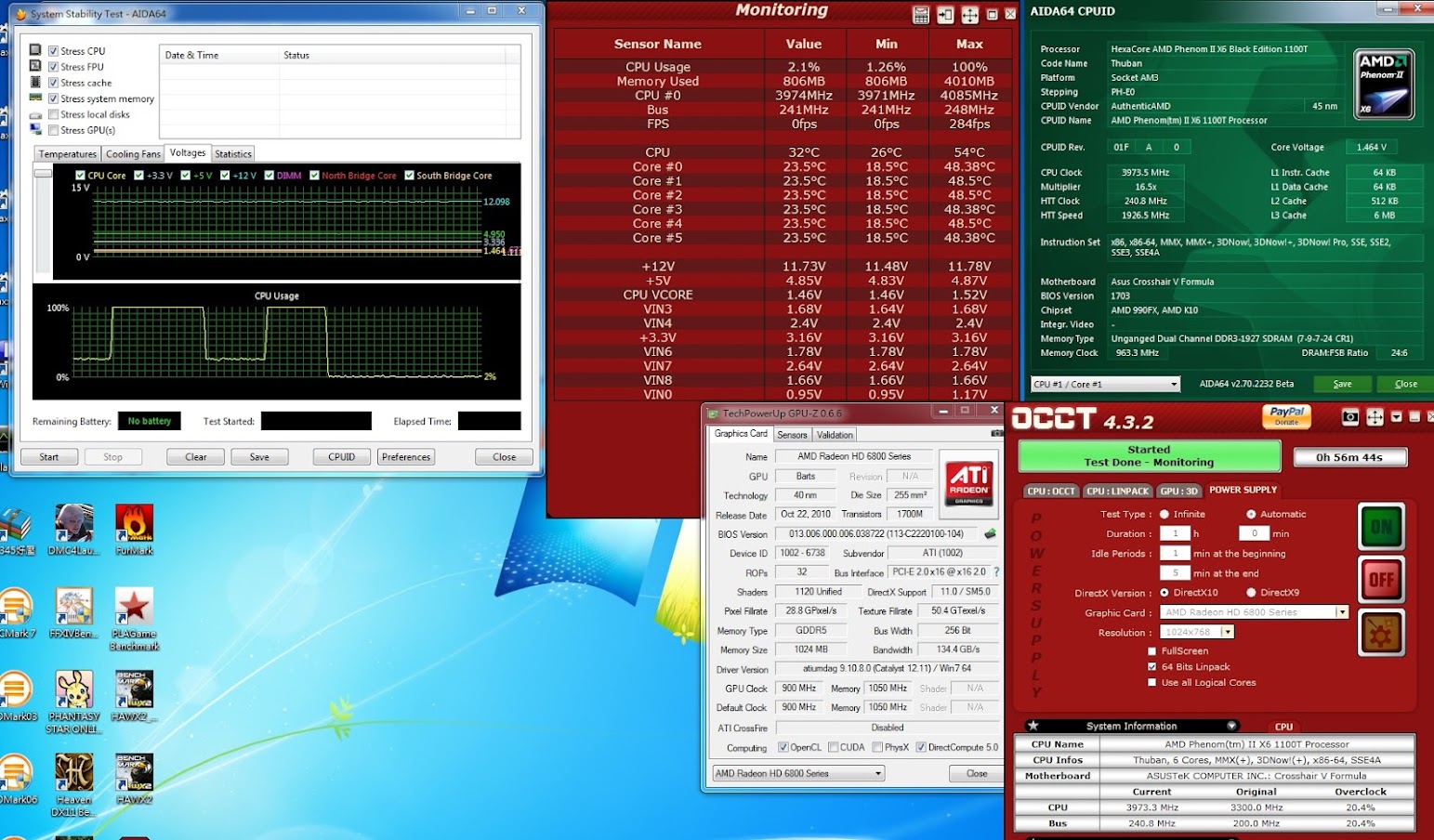Screen dimensions: 1434x840
Task: Open the Sensors tab in GPU-Z
Action: (792, 435)
